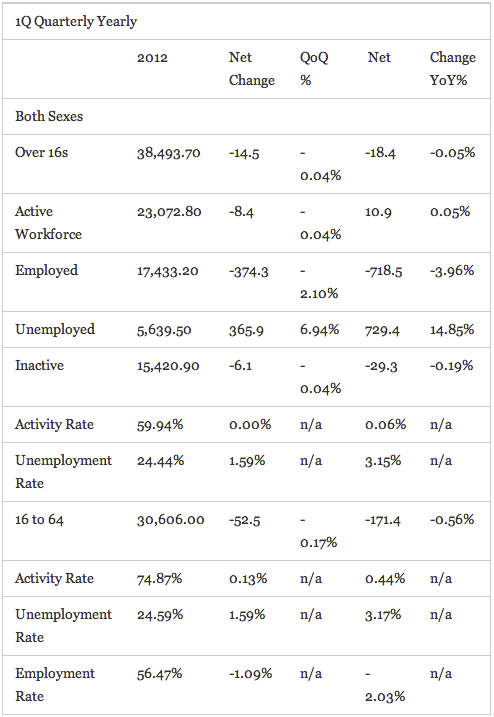Click the Over 16s value 38,493.70
Screen dimensions: 494x717
(x=169, y=153)
